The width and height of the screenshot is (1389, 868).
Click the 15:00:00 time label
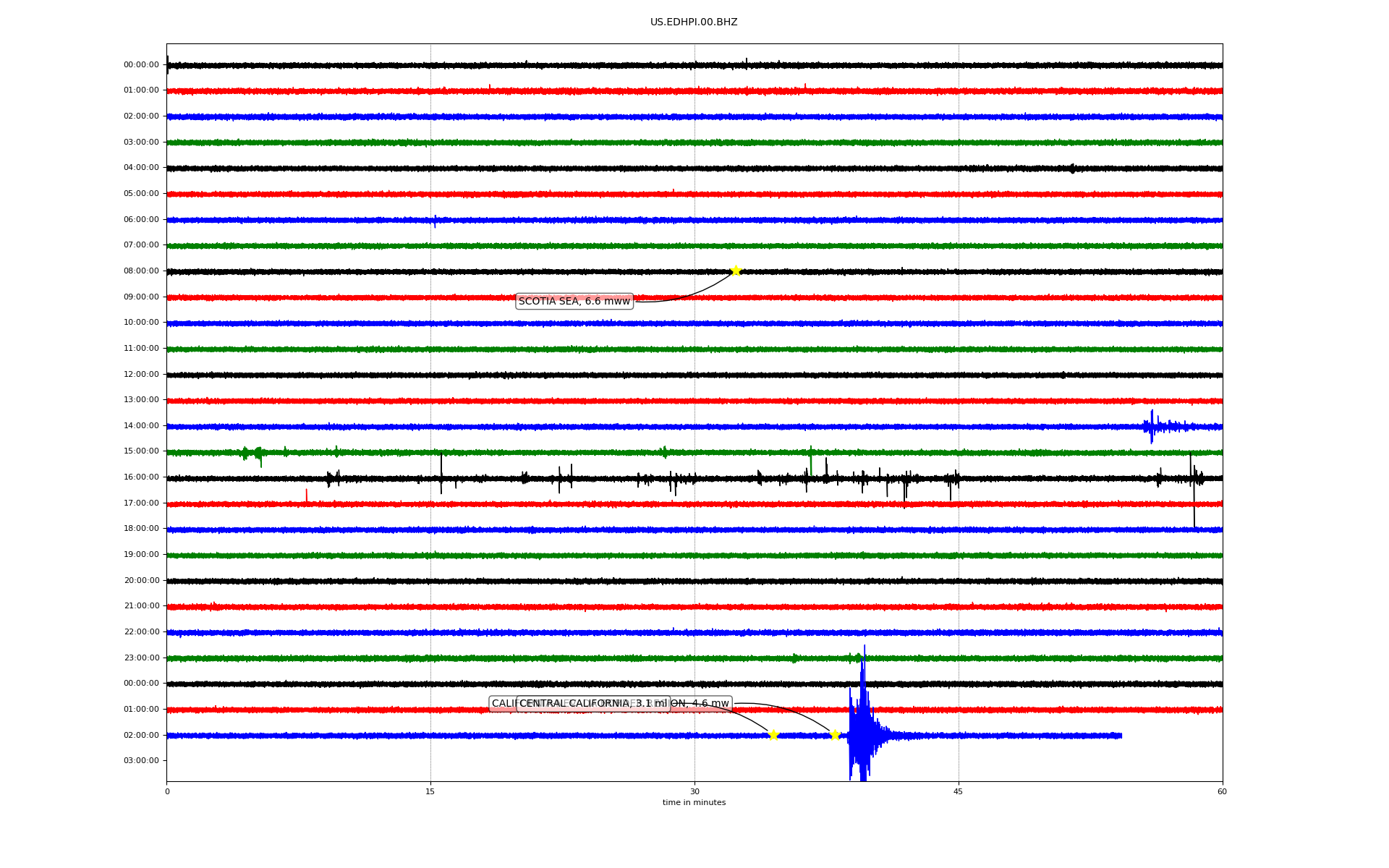pyautogui.click(x=141, y=451)
